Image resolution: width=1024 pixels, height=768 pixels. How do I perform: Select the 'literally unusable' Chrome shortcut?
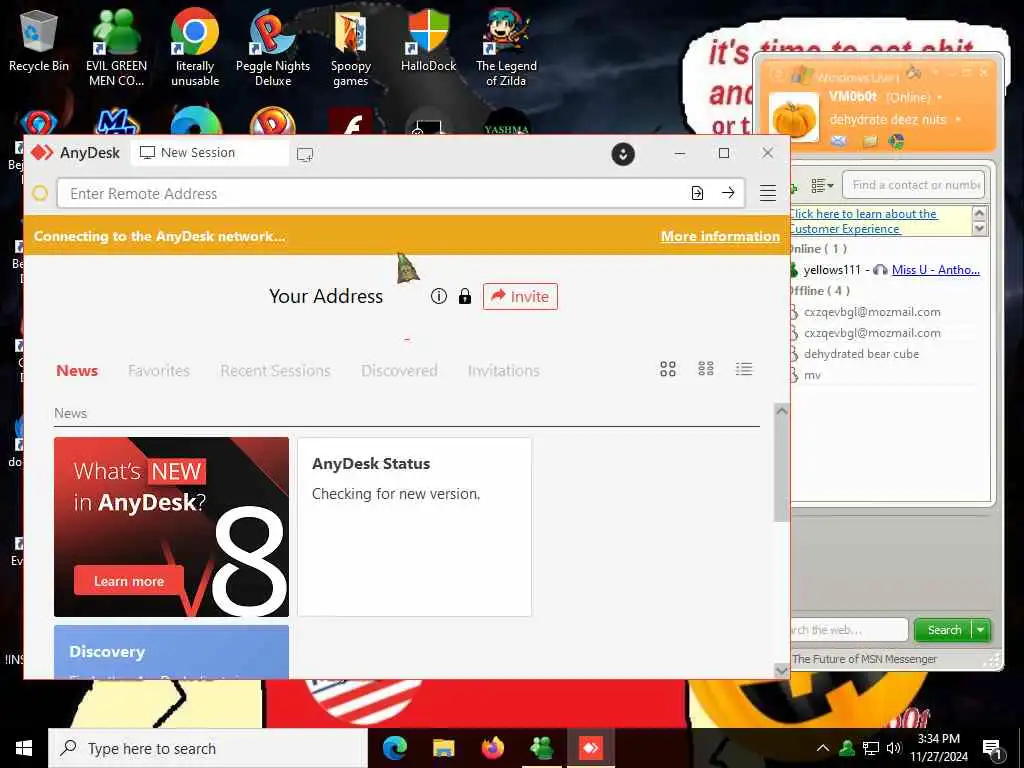pyautogui.click(x=195, y=47)
